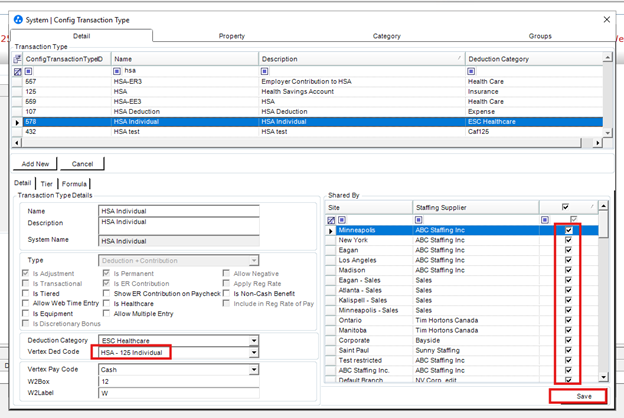Image resolution: width=624 pixels, height=418 pixels.
Task: Sort by the Deduction Category column header
Action: tap(534, 59)
